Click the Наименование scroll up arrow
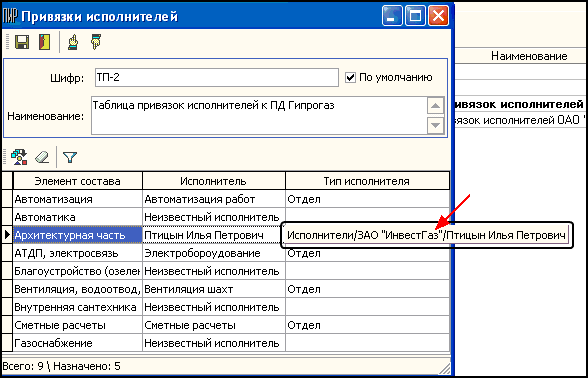Screen dimensions: 588x378 tap(435, 106)
